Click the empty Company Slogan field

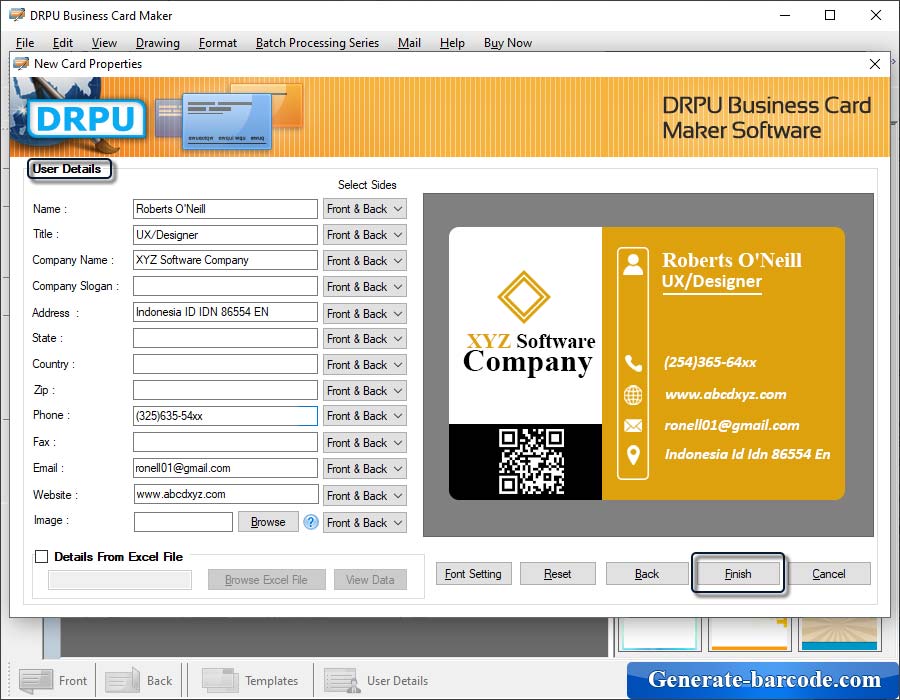225,286
